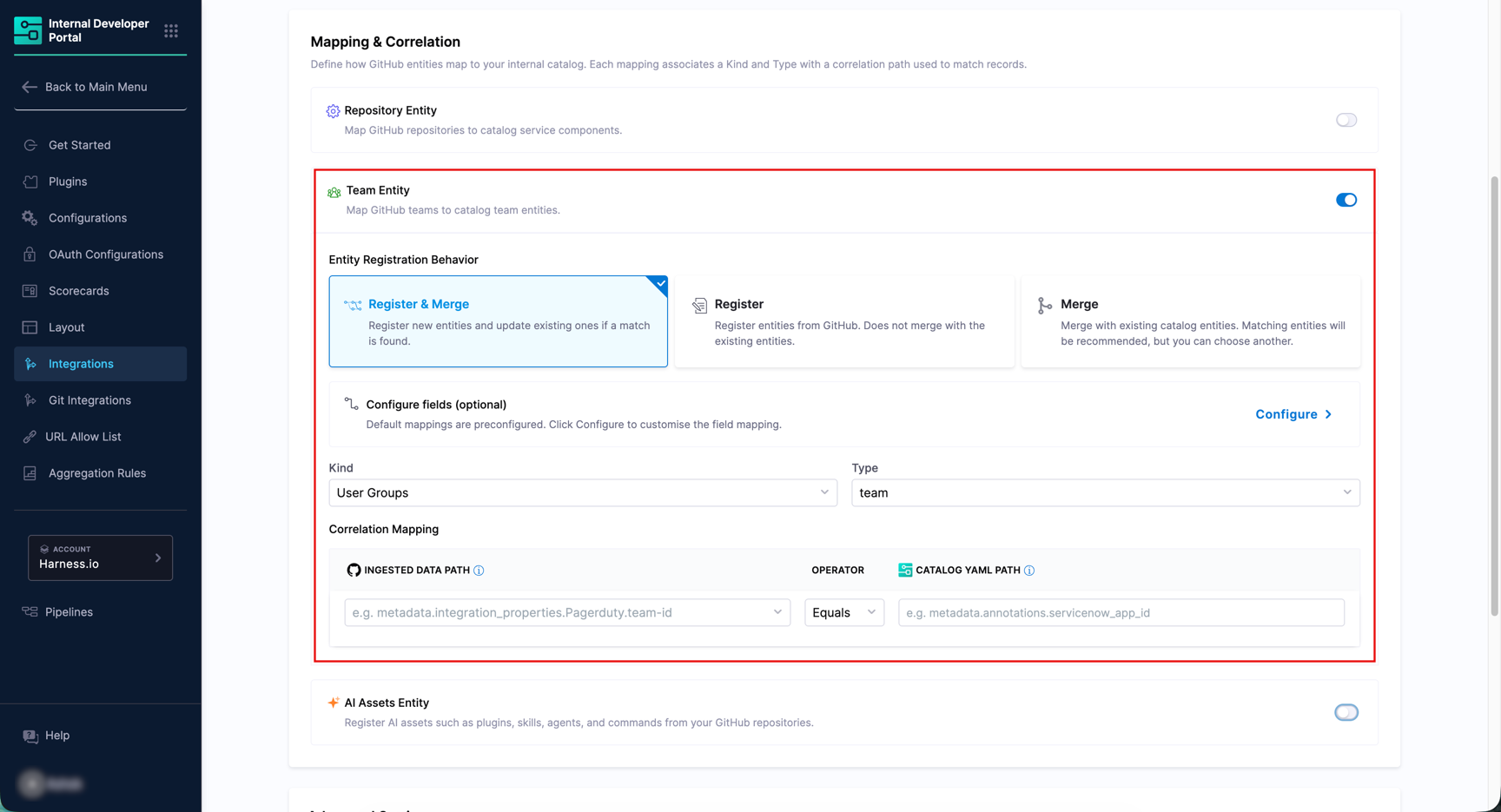Click the Catalog YAML Path input field
Viewport: 1501px width, 812px height.
pos(1121,612)
